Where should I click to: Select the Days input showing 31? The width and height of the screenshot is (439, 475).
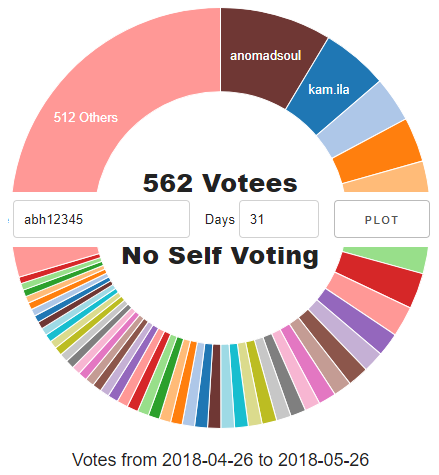pyautogui.click(x=279, y=219)
